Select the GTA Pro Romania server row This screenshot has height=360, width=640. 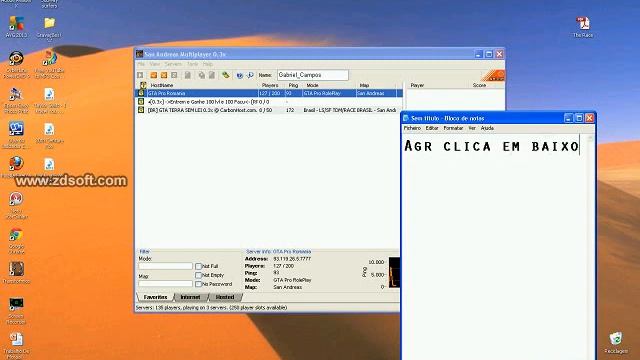pyautogui.click(x=269, y=93)
